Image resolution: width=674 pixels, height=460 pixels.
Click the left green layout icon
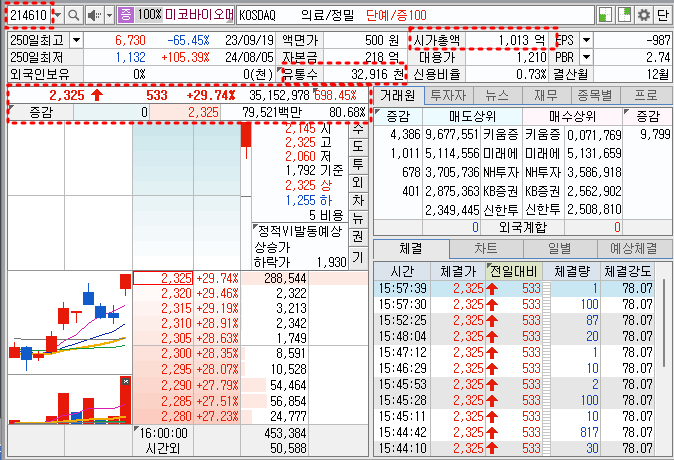click(605, 15)
